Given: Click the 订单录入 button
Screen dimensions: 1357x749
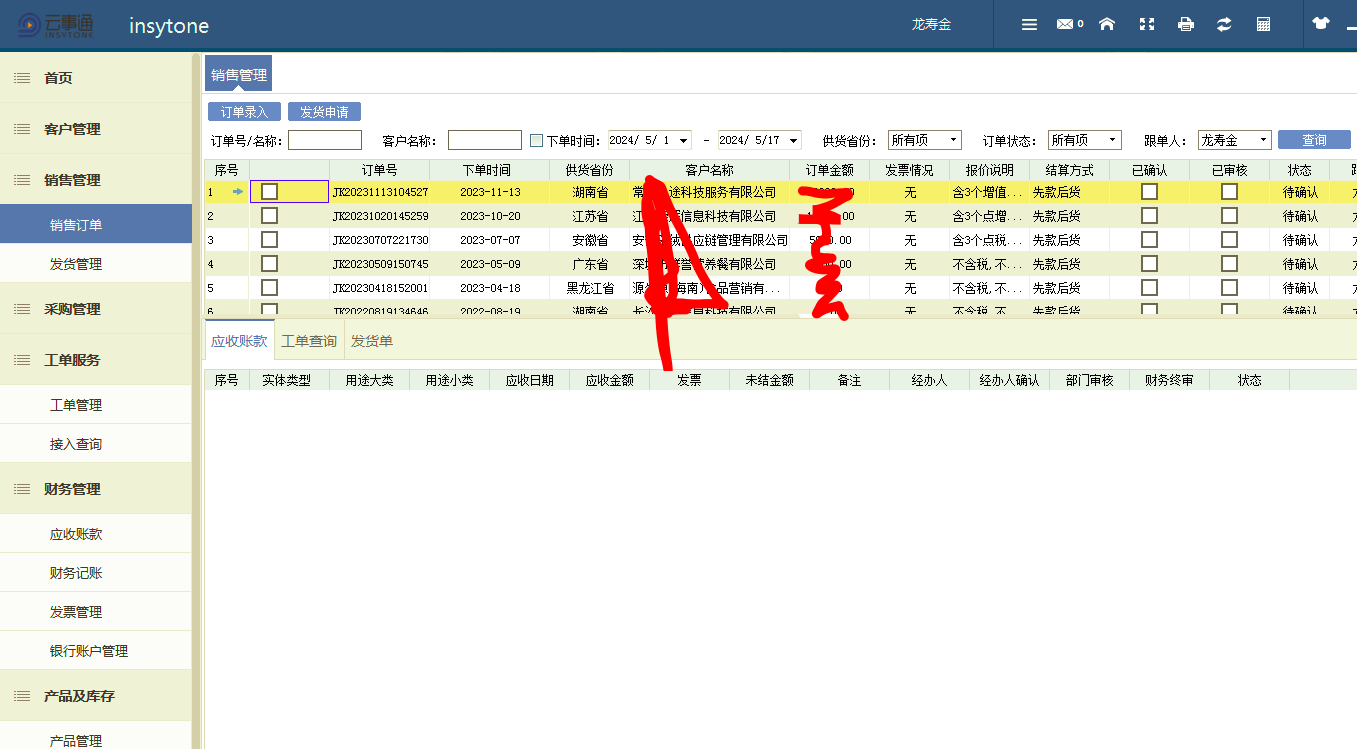Looking at the screenshot, I should pos(244,112).
